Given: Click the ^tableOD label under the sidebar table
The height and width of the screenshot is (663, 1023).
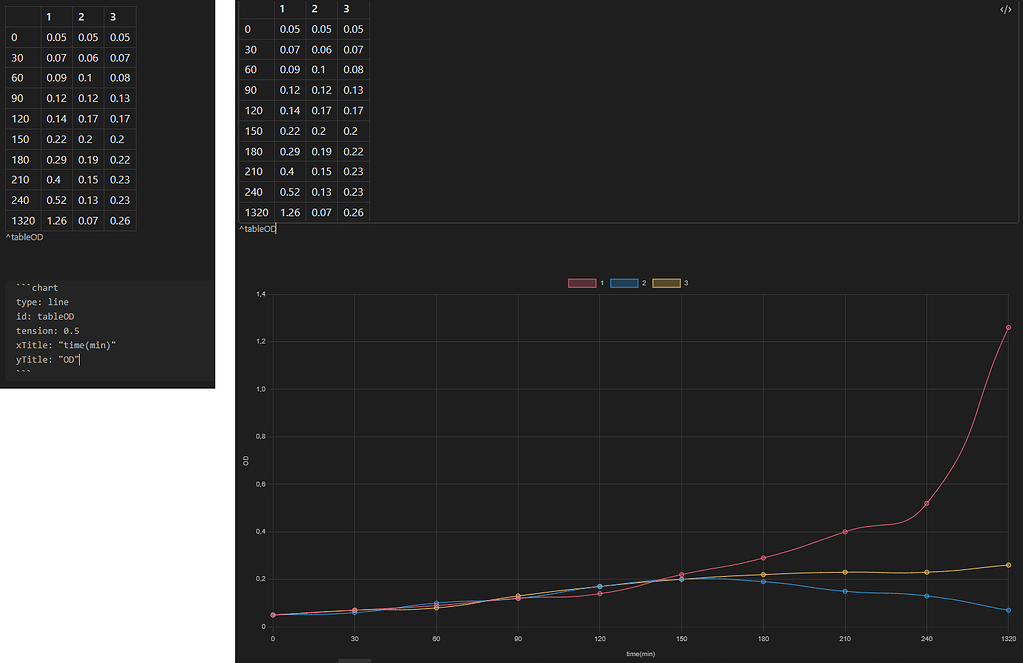Looking at the screenshot, I should [x=23, y=237].
